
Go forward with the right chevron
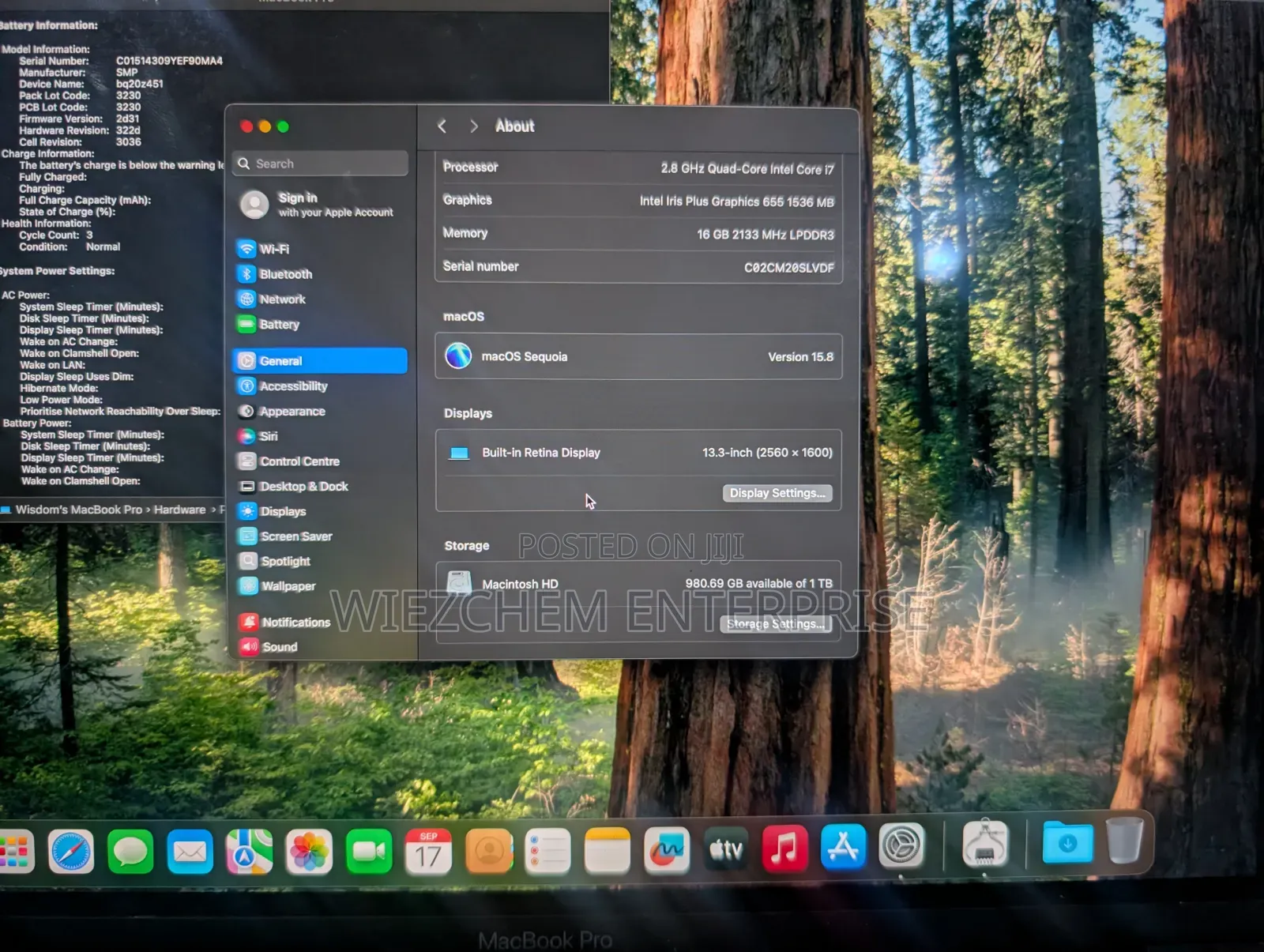pos(473,126)
